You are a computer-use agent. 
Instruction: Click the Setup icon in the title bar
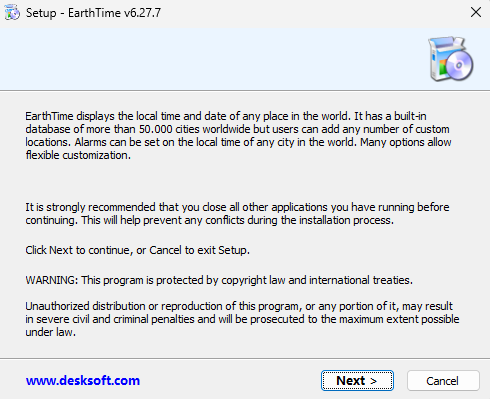[x=12, y=13]
